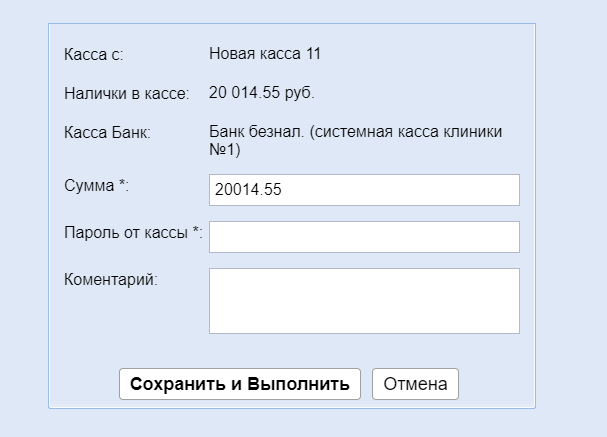Click the asterisk beside Сумма label
The height and width of the screenshot is (437, 607).
point(123,185)
